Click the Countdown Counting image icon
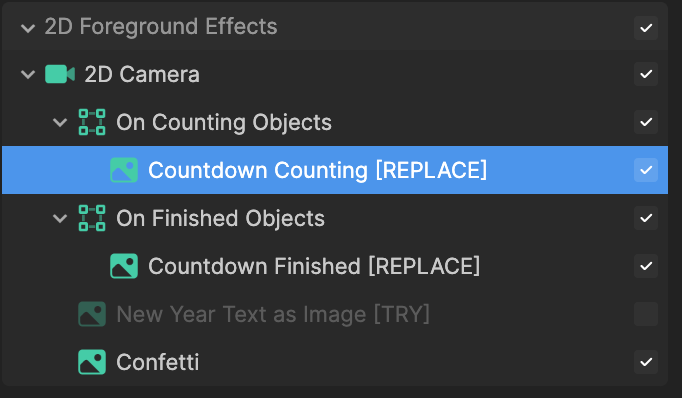Image resolution: width=682 pixels, height=398 pixels. pos(124,170)
